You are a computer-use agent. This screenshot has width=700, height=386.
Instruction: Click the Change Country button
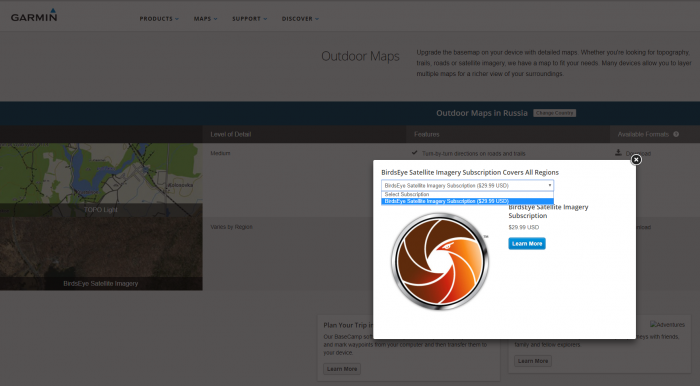(554, 113)
